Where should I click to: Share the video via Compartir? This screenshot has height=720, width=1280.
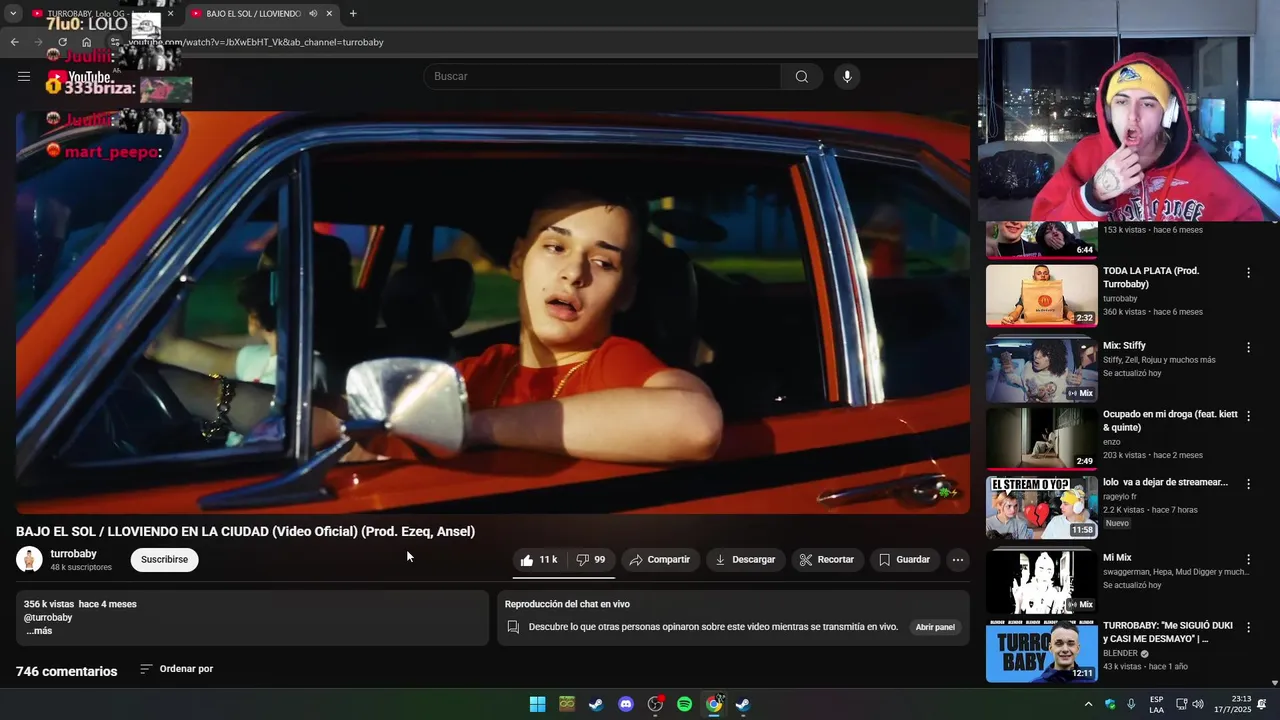pos(659,560)
